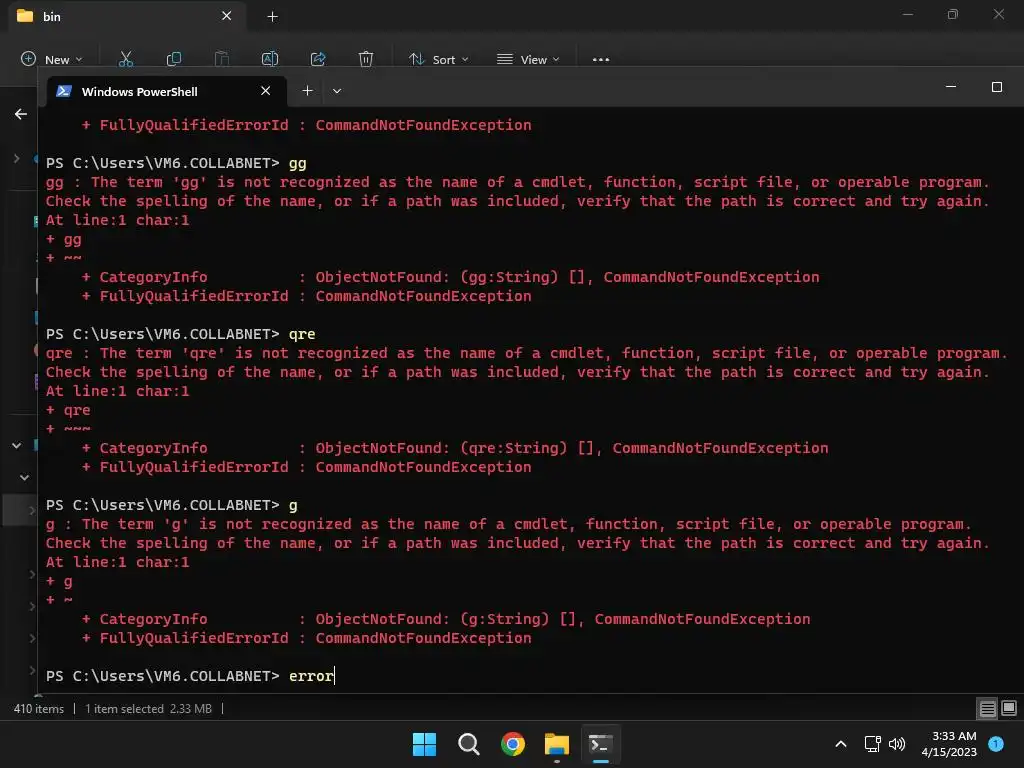Click the File Explorer back arrow
Image resolution: width=1024 pixels, height=768 pixels.
point(21,114)
